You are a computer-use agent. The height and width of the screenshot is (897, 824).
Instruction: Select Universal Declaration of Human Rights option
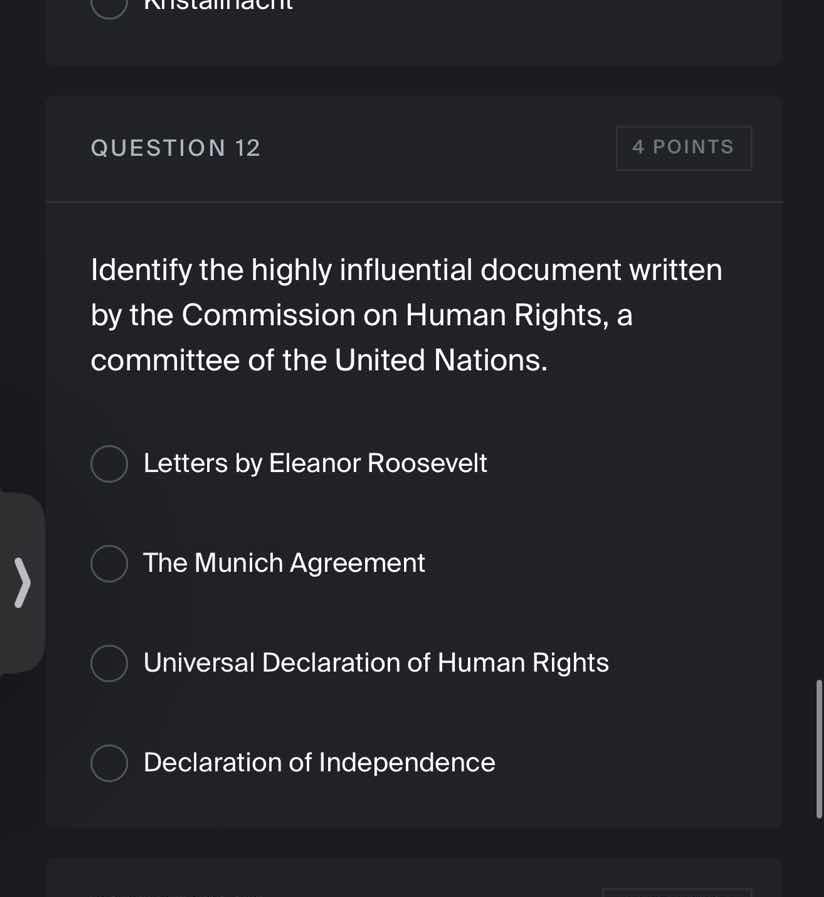coord(109,663)
